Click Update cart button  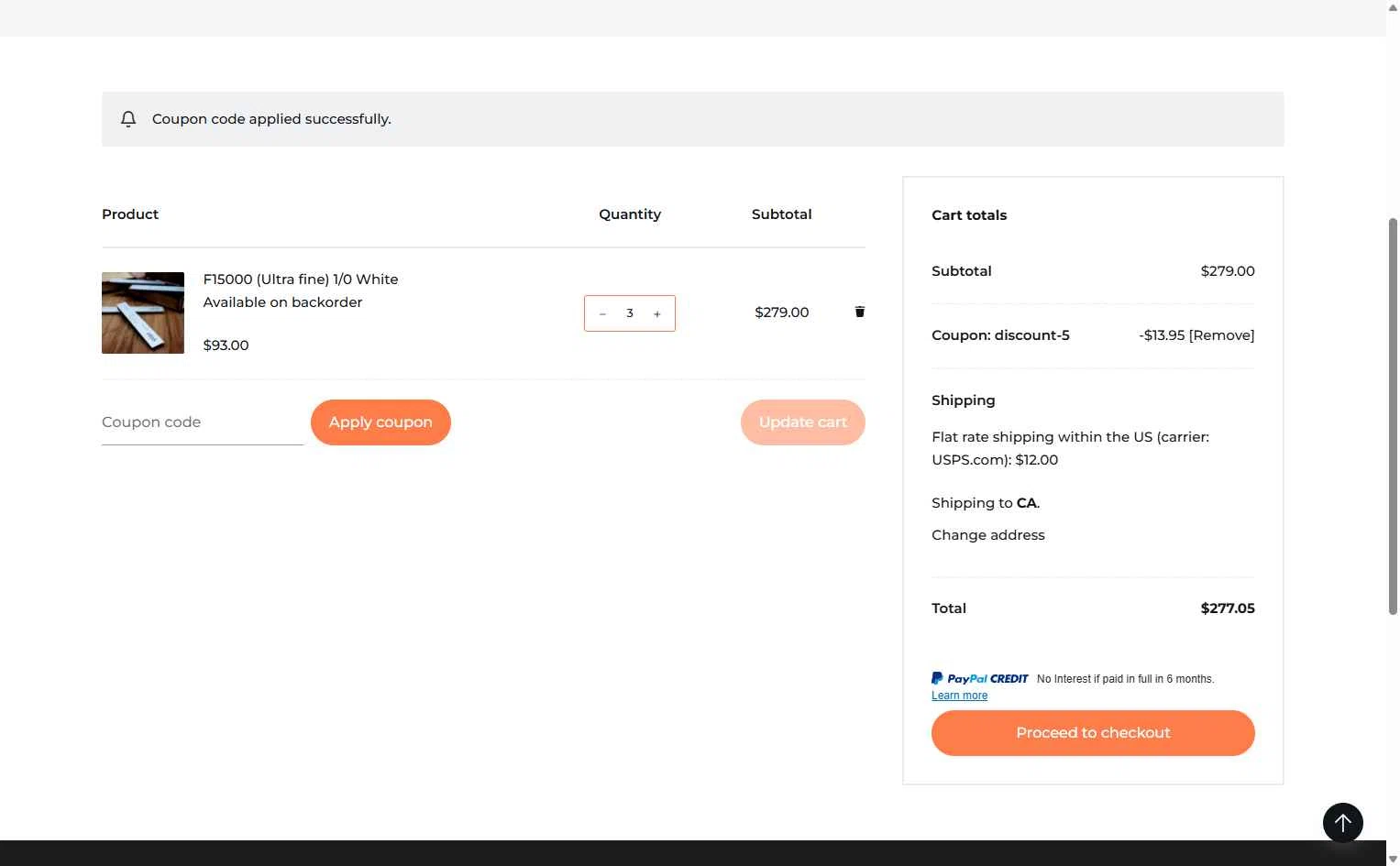click(802, 422)
